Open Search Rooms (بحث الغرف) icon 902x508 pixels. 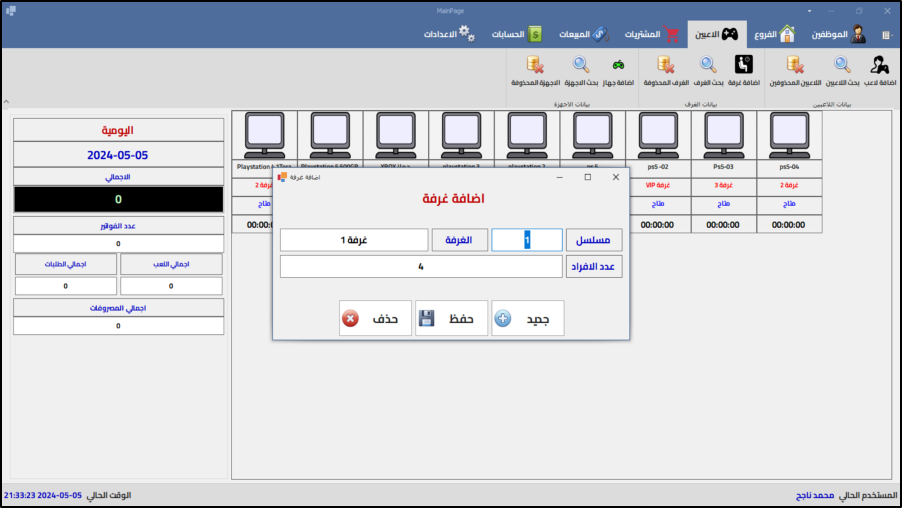pos(705,66)
